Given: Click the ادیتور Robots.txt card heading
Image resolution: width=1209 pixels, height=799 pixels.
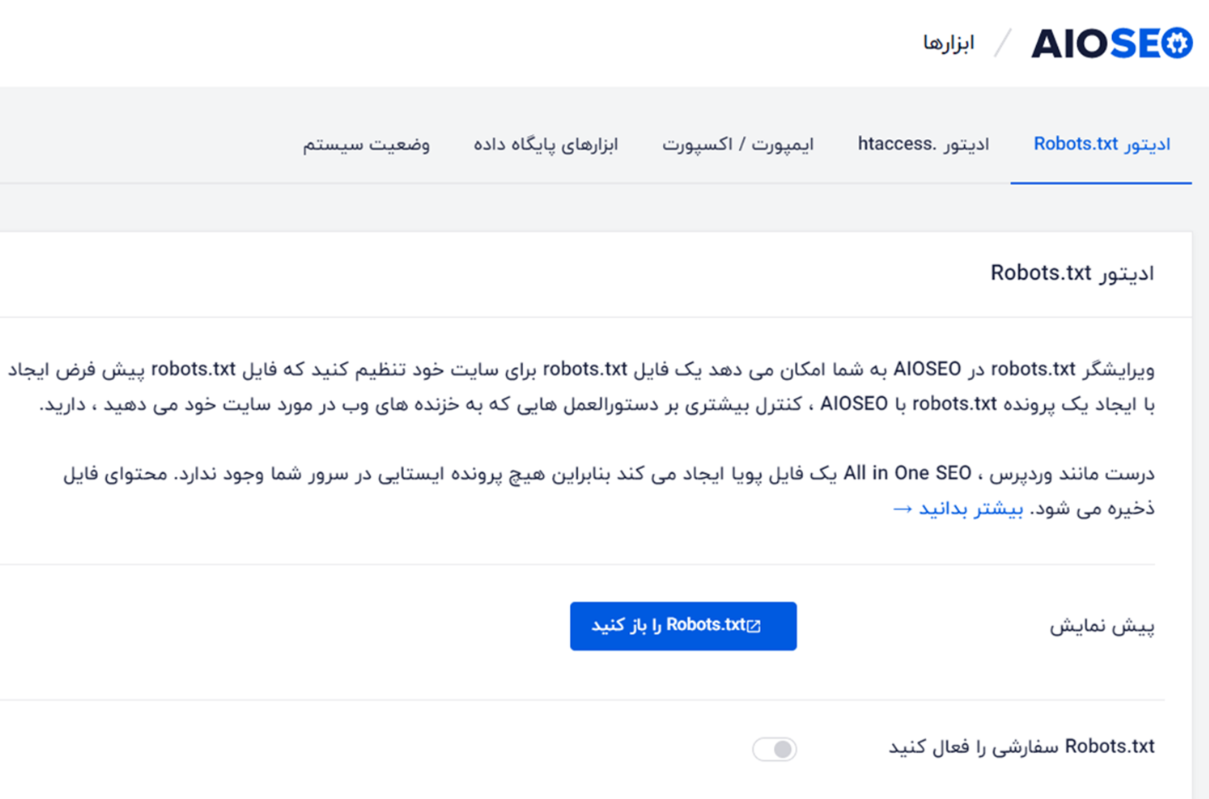Looking at the screenshot, I should pos(1072,273).
